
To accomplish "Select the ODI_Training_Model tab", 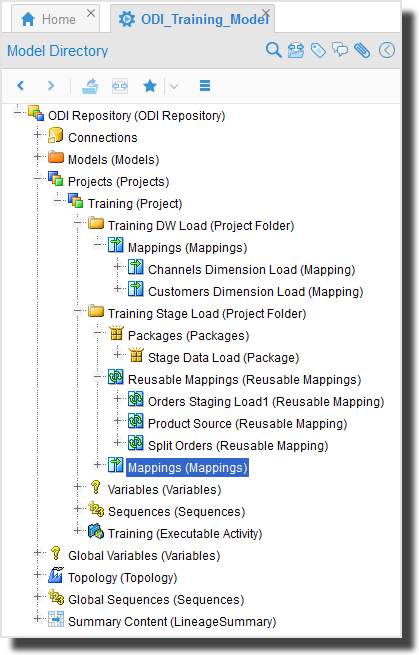I will click(193, 19).
